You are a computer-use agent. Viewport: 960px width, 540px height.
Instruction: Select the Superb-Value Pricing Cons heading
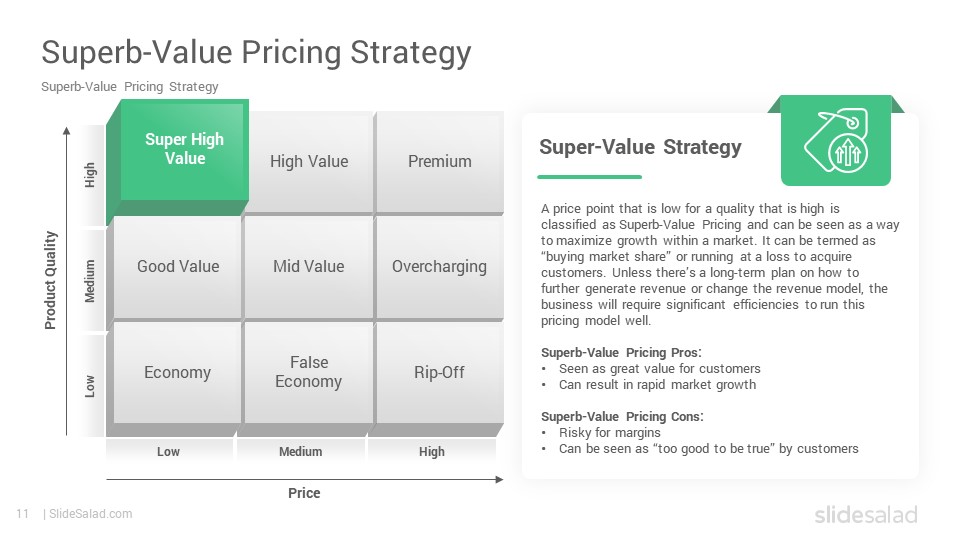622,417
